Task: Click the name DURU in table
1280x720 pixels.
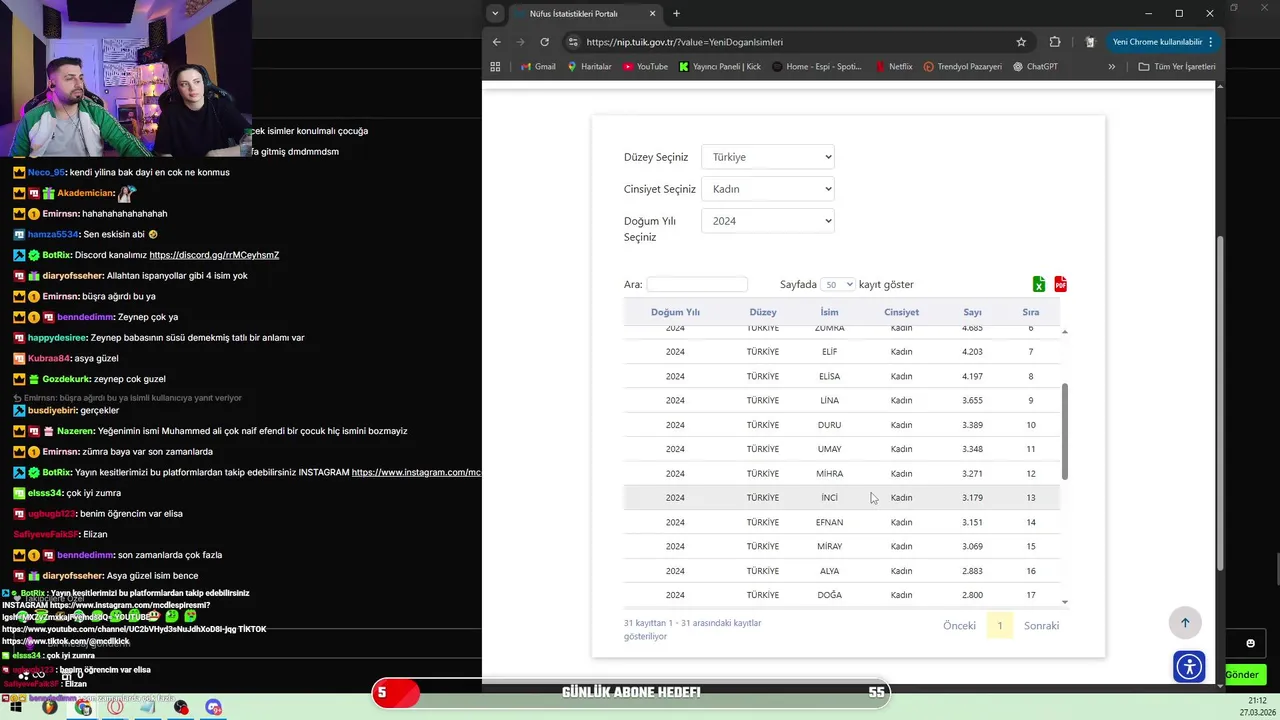Action: [829, 425]
